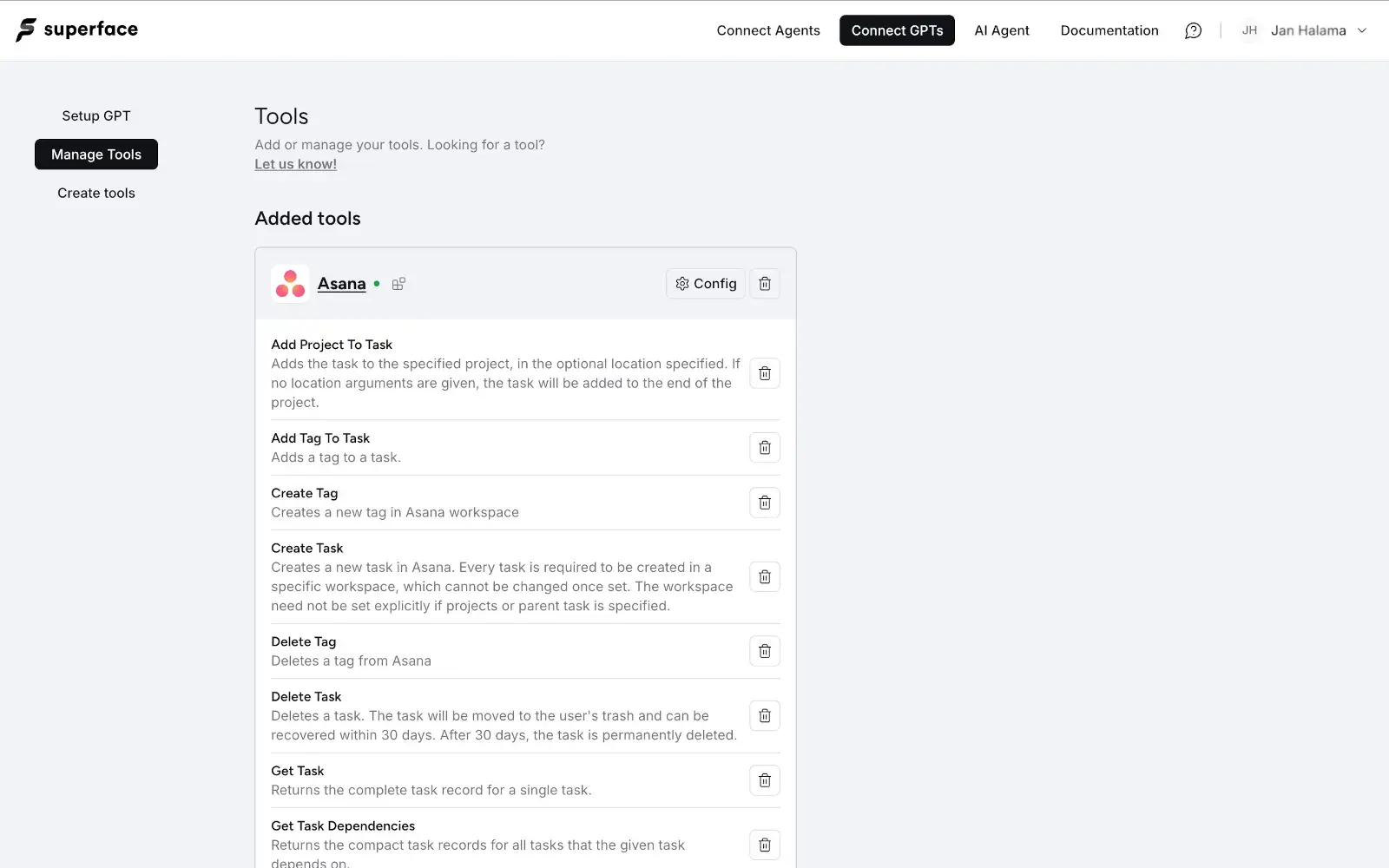Remove the Add Tag To Task tool
Viewport: 1389px width, 868px height.
[764, 448]
